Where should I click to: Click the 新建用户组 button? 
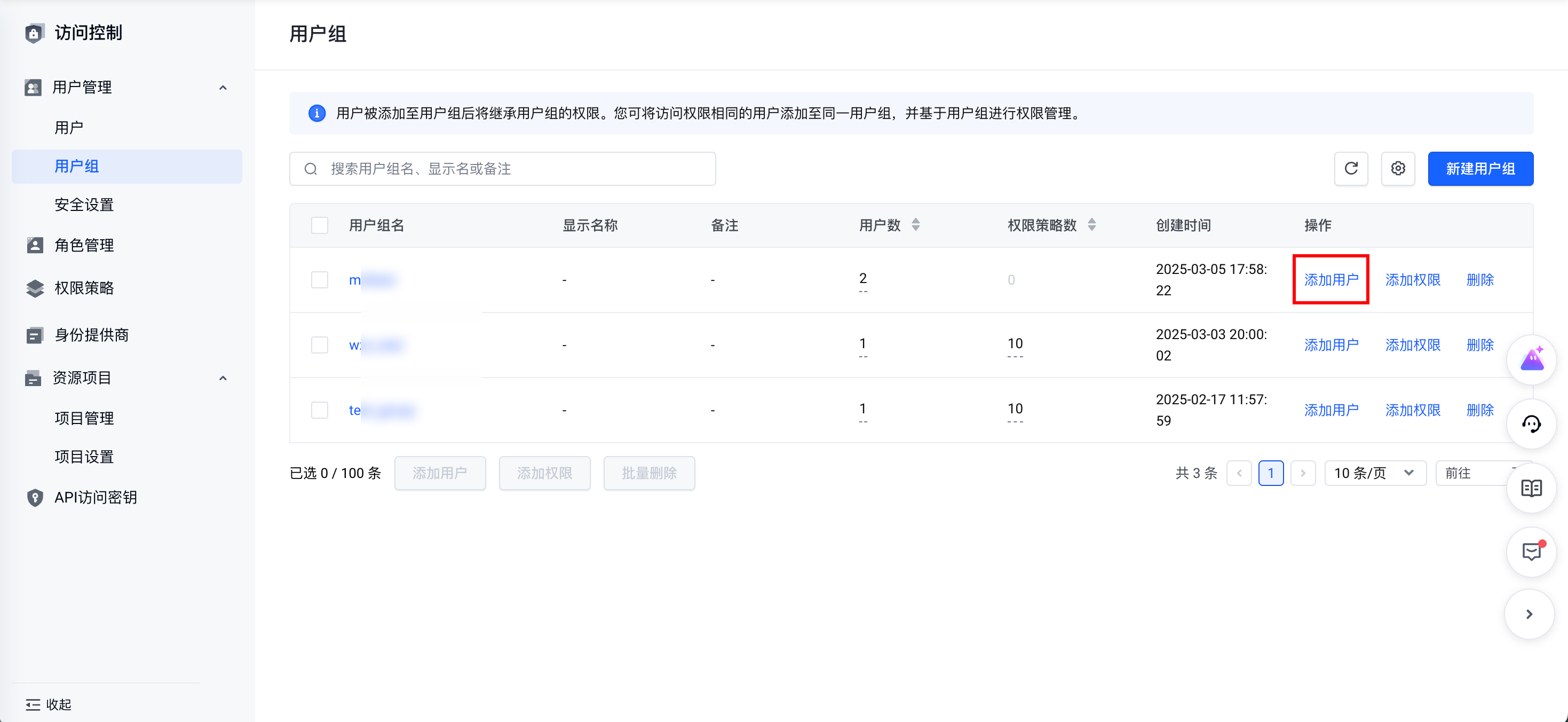pos(1480,169)
